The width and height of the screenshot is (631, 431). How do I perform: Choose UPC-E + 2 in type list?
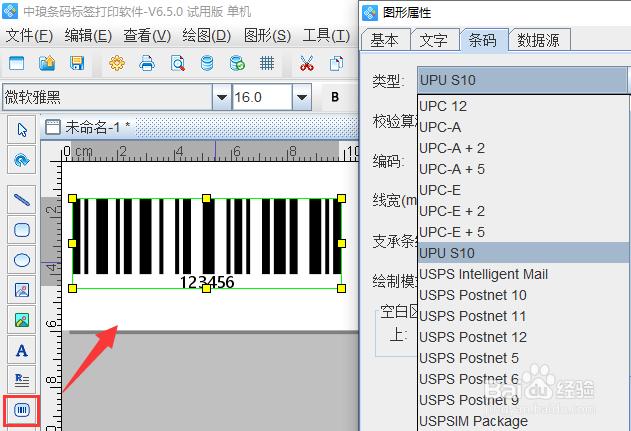tap(523, 211)
